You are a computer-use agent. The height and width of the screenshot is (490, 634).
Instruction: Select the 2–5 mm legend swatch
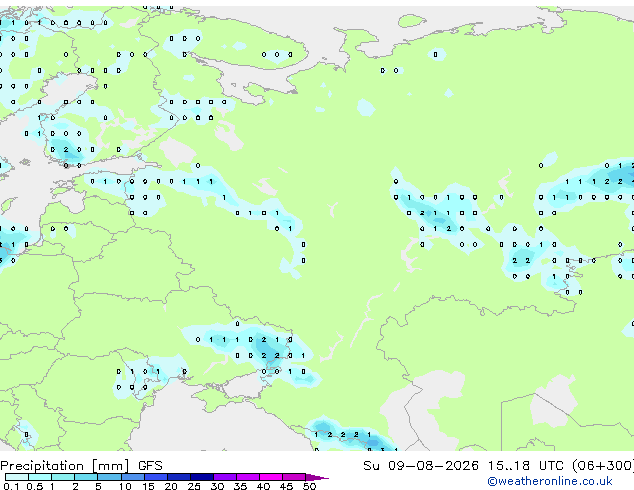pos(86,477)
